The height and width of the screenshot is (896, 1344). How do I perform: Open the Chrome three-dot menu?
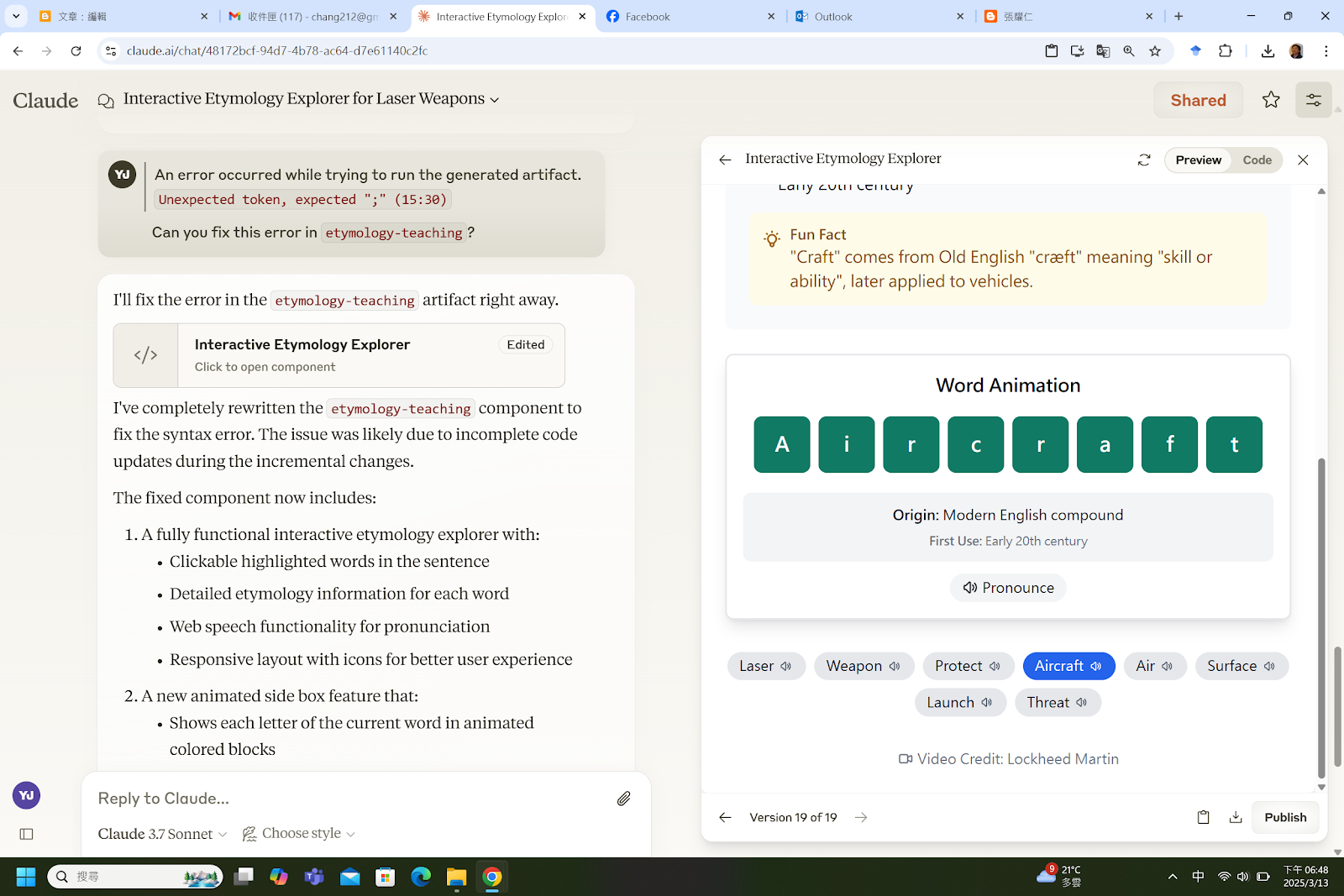[1326, 51]
